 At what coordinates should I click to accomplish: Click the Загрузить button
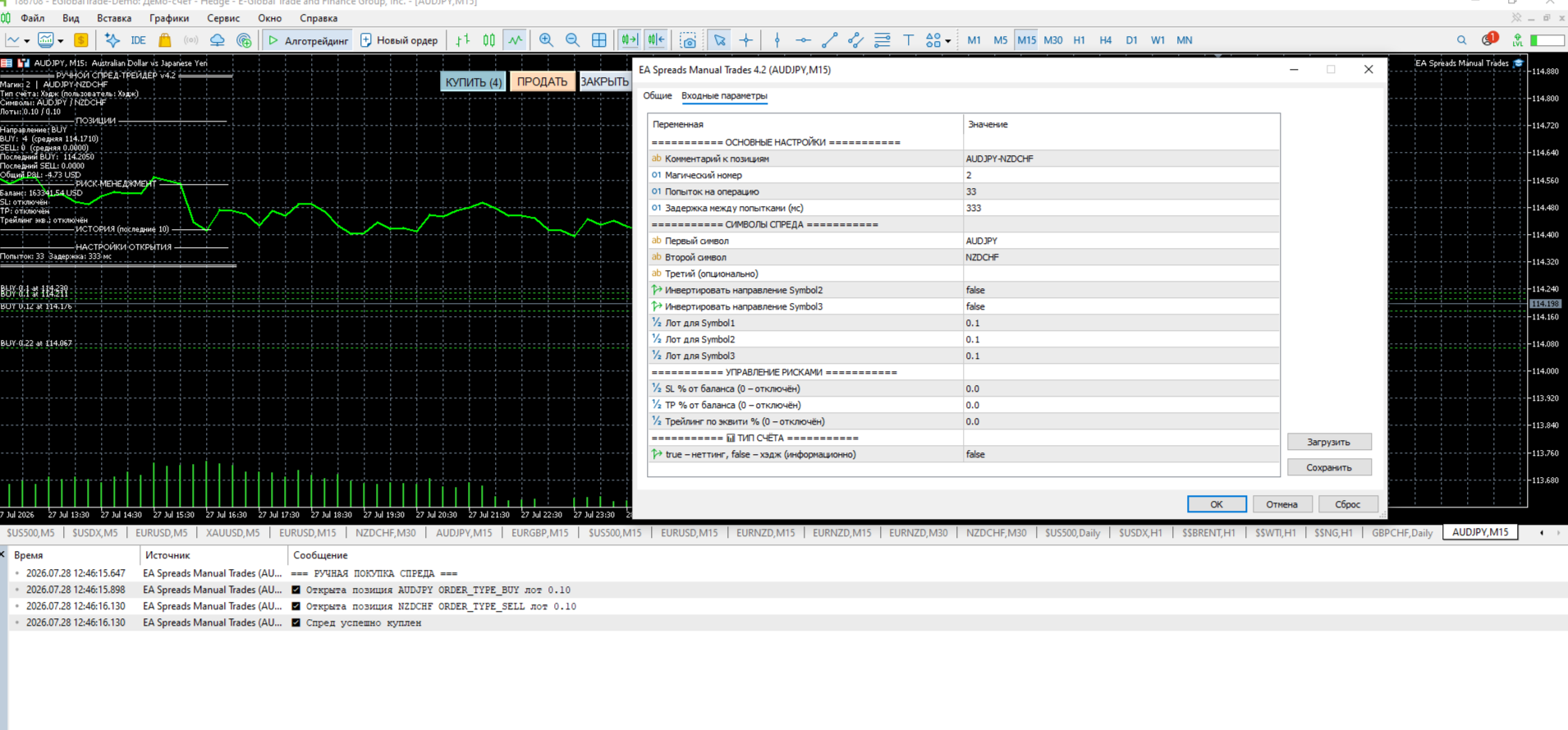click(1328, 442)
